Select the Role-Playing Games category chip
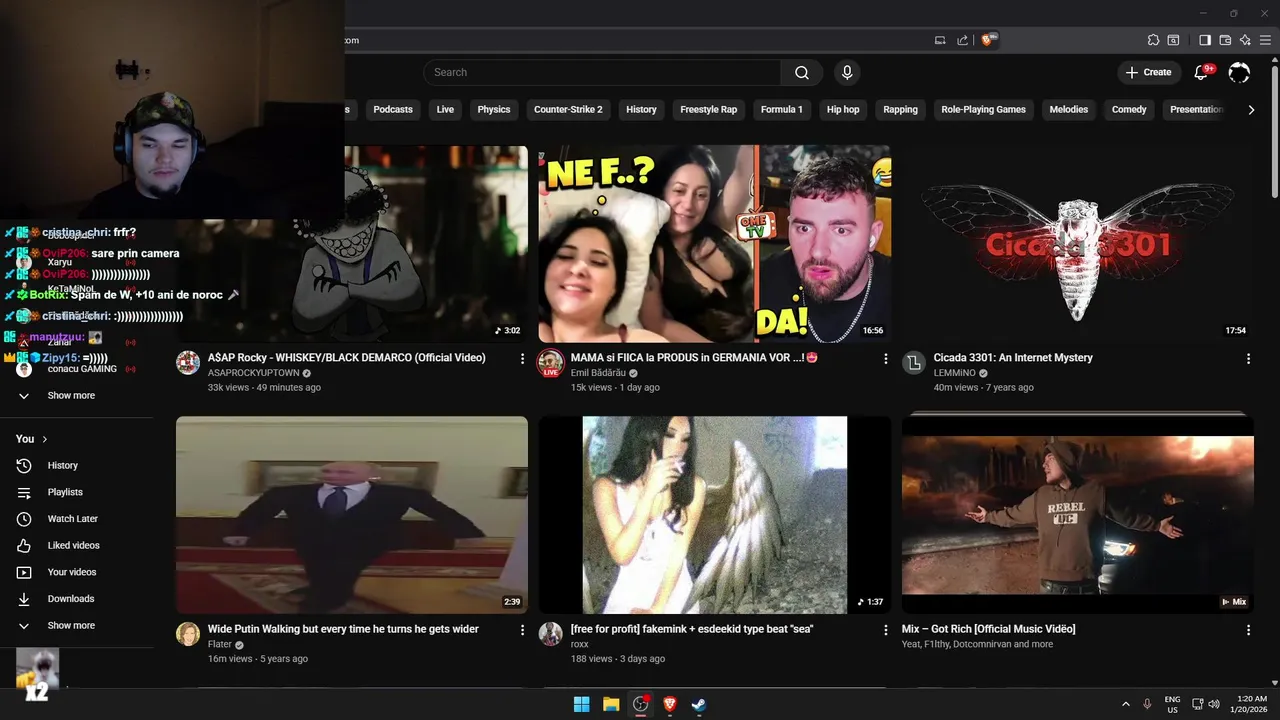 983,110
